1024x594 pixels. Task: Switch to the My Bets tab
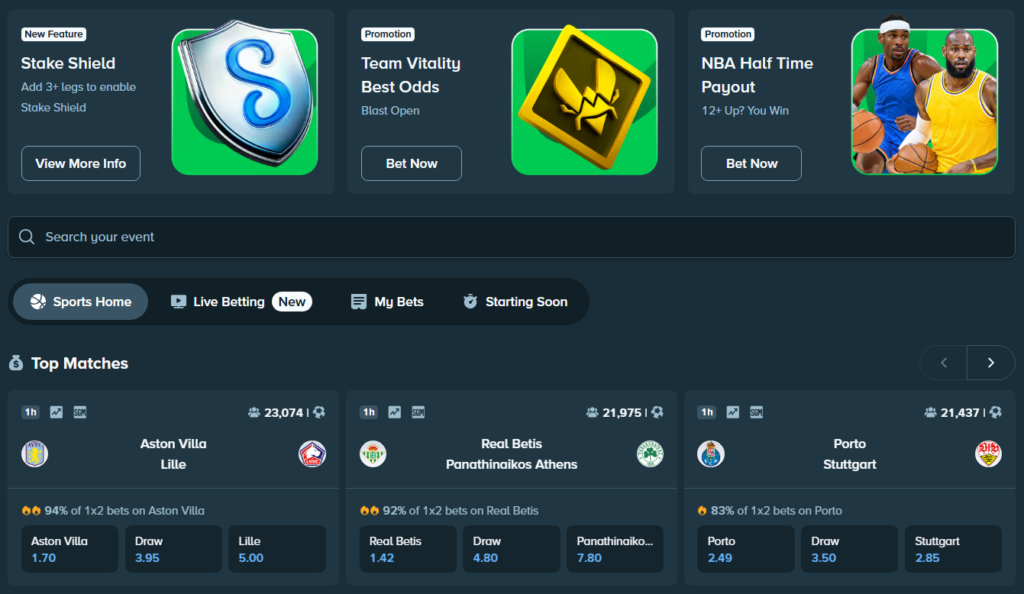click(387, 302)
